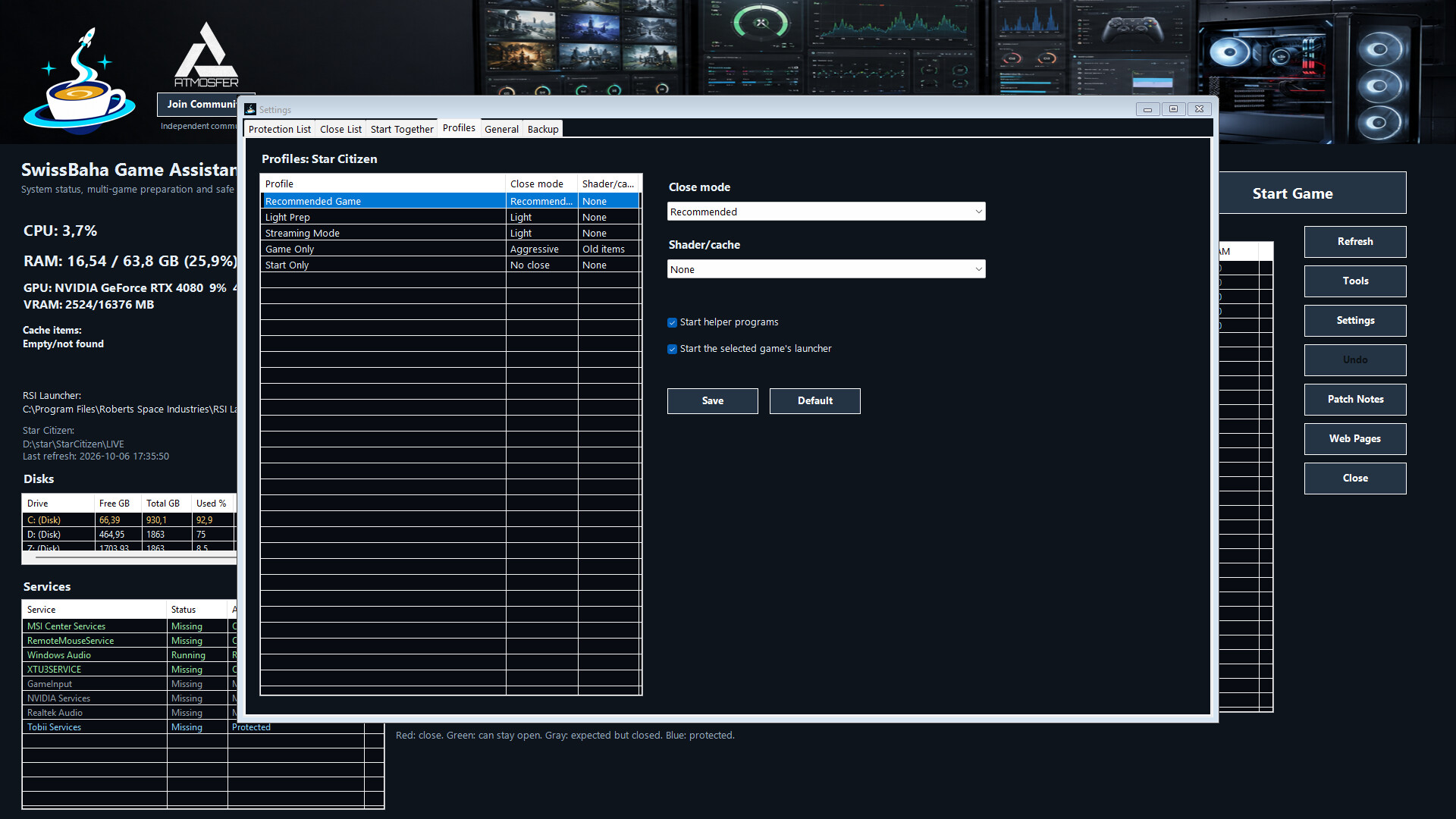
Task: Select the C: (Disk) drive row
Action: coord(129,520)
